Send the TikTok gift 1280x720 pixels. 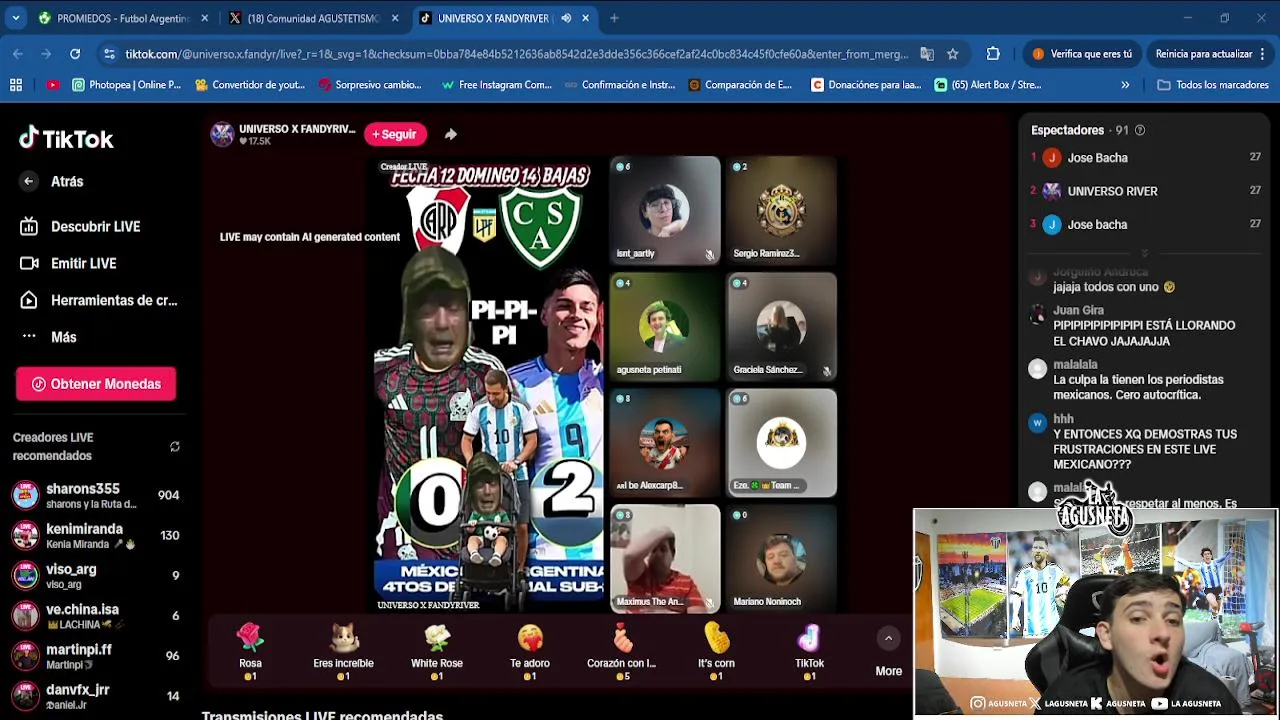tap(809, 652)
